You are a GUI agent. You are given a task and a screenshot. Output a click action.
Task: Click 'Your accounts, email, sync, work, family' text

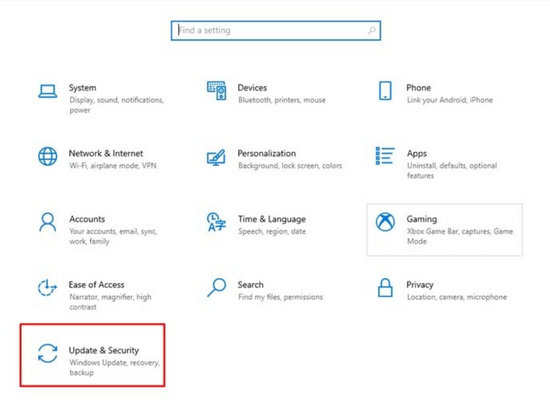click(x=113, y=236)
